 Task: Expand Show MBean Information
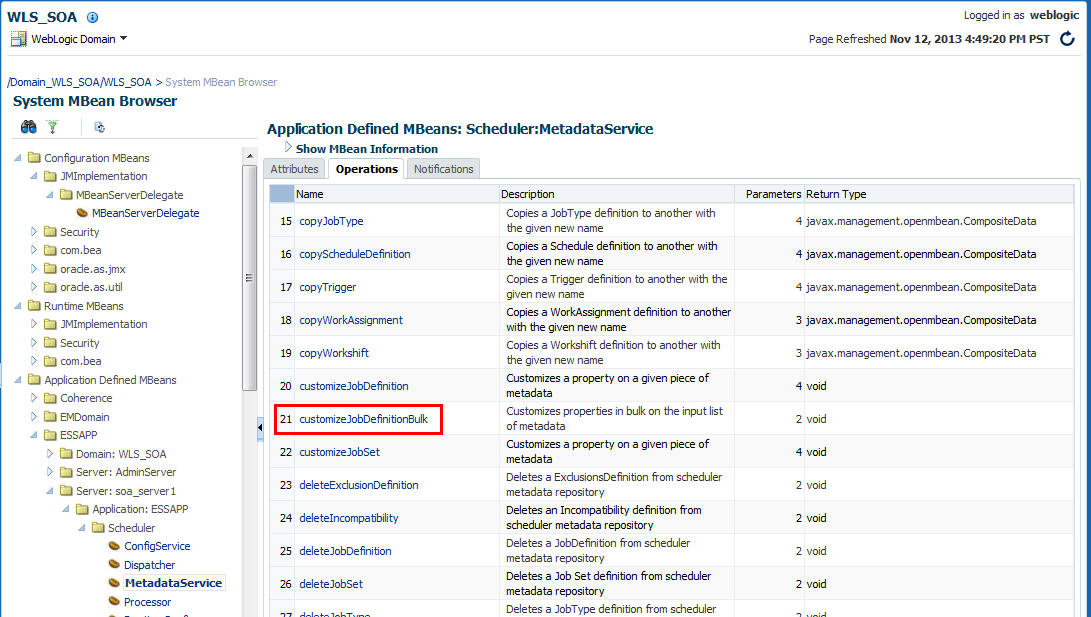288,148
